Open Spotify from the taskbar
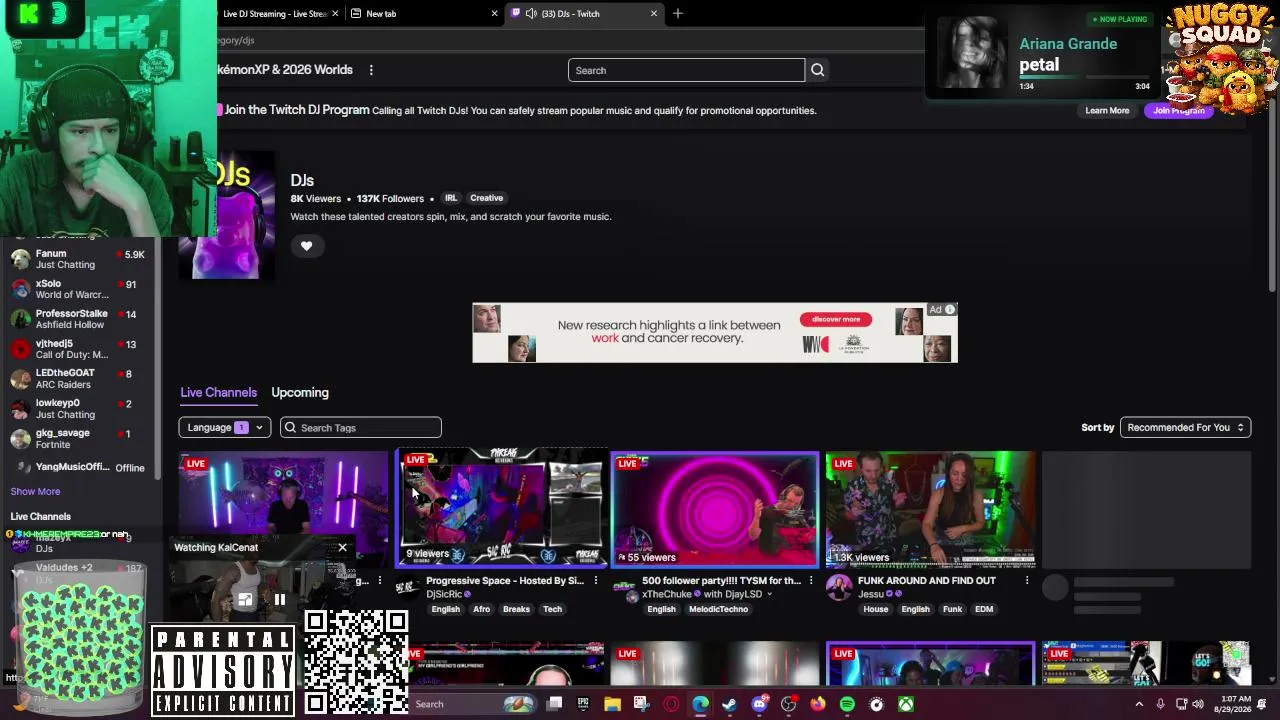 (847, 704)
